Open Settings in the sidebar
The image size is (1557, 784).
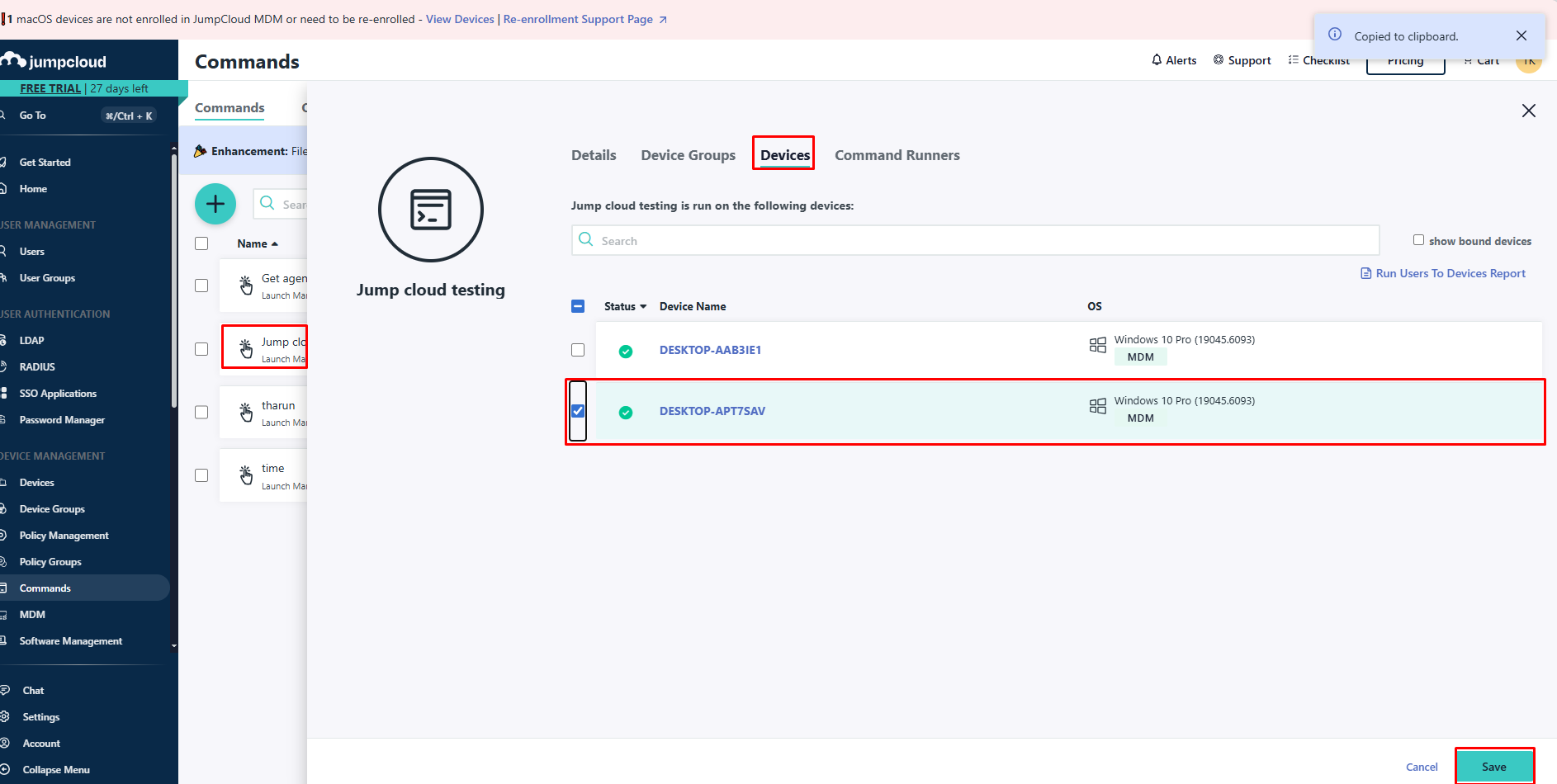[41, 717]
